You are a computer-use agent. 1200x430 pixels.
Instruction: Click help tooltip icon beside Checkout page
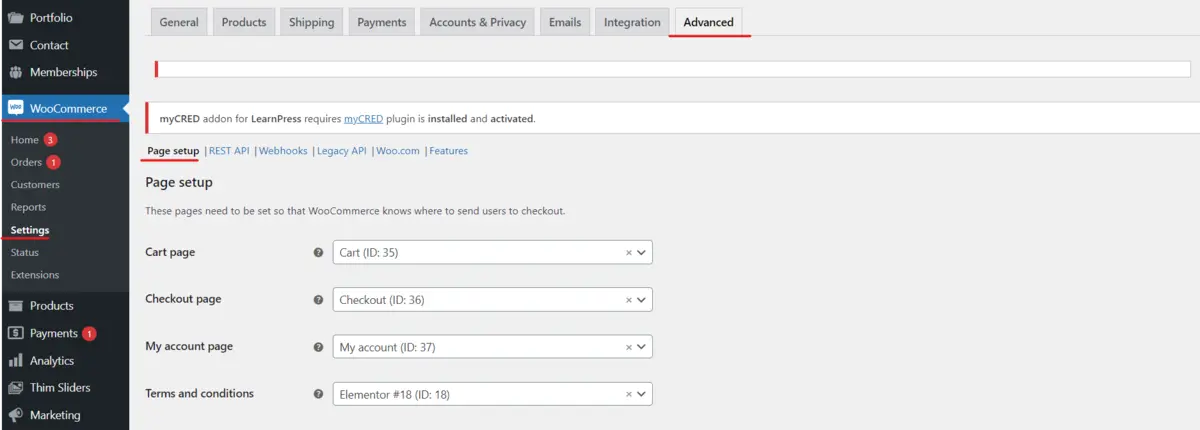point(319,300)
